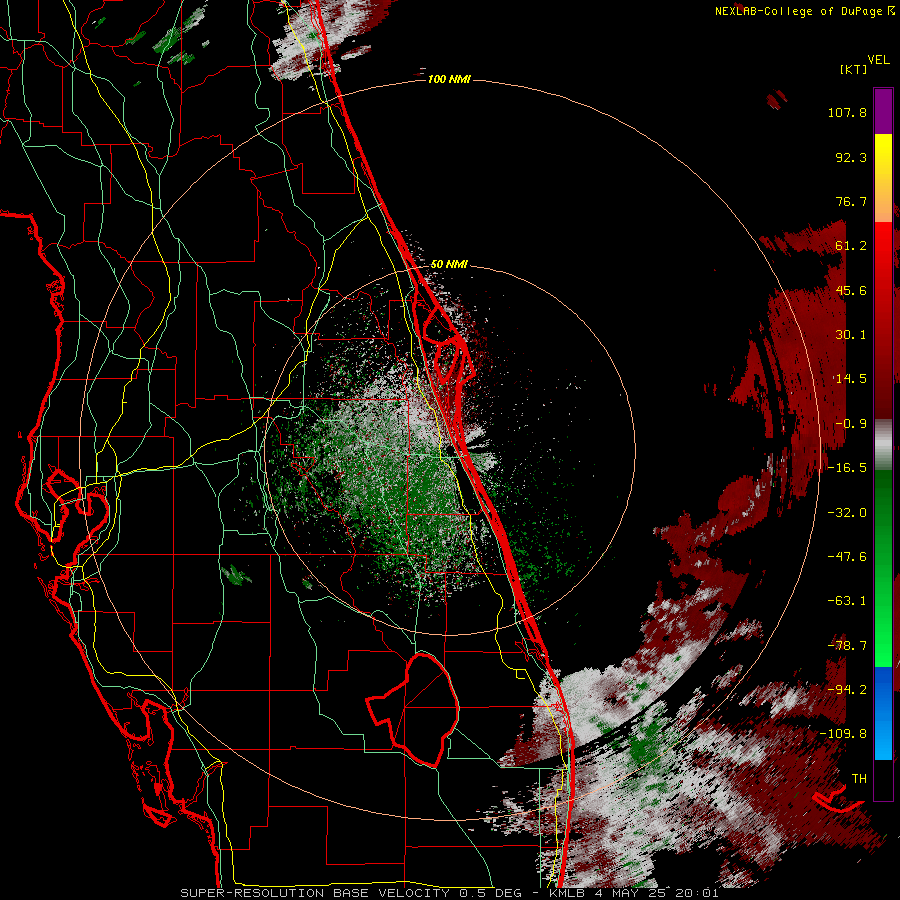Pick the green inbound segment of the color bar
The width and height of the screenshot is (900, 900).
click(883, 568)
